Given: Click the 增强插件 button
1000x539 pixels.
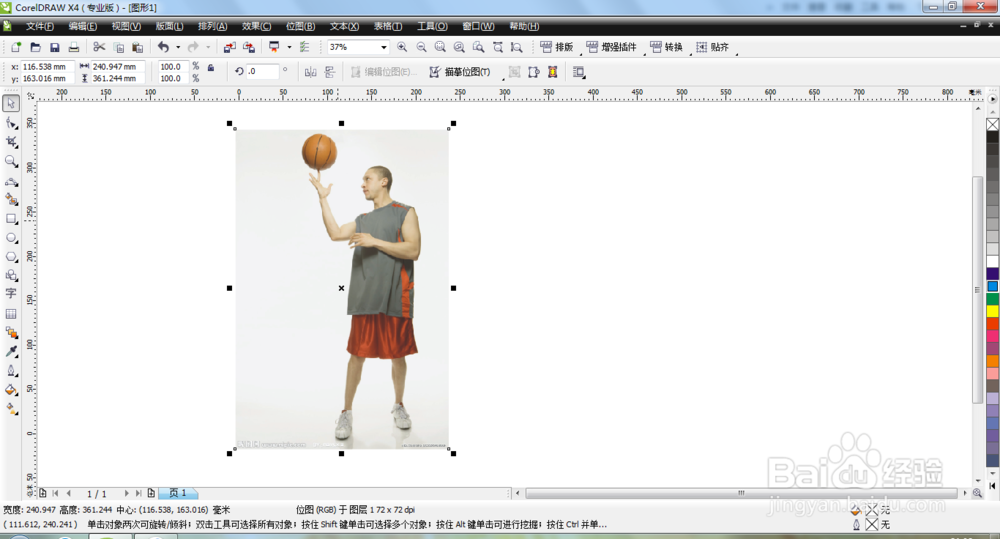Looking at the screenshot, I should (x=612, y=47).
